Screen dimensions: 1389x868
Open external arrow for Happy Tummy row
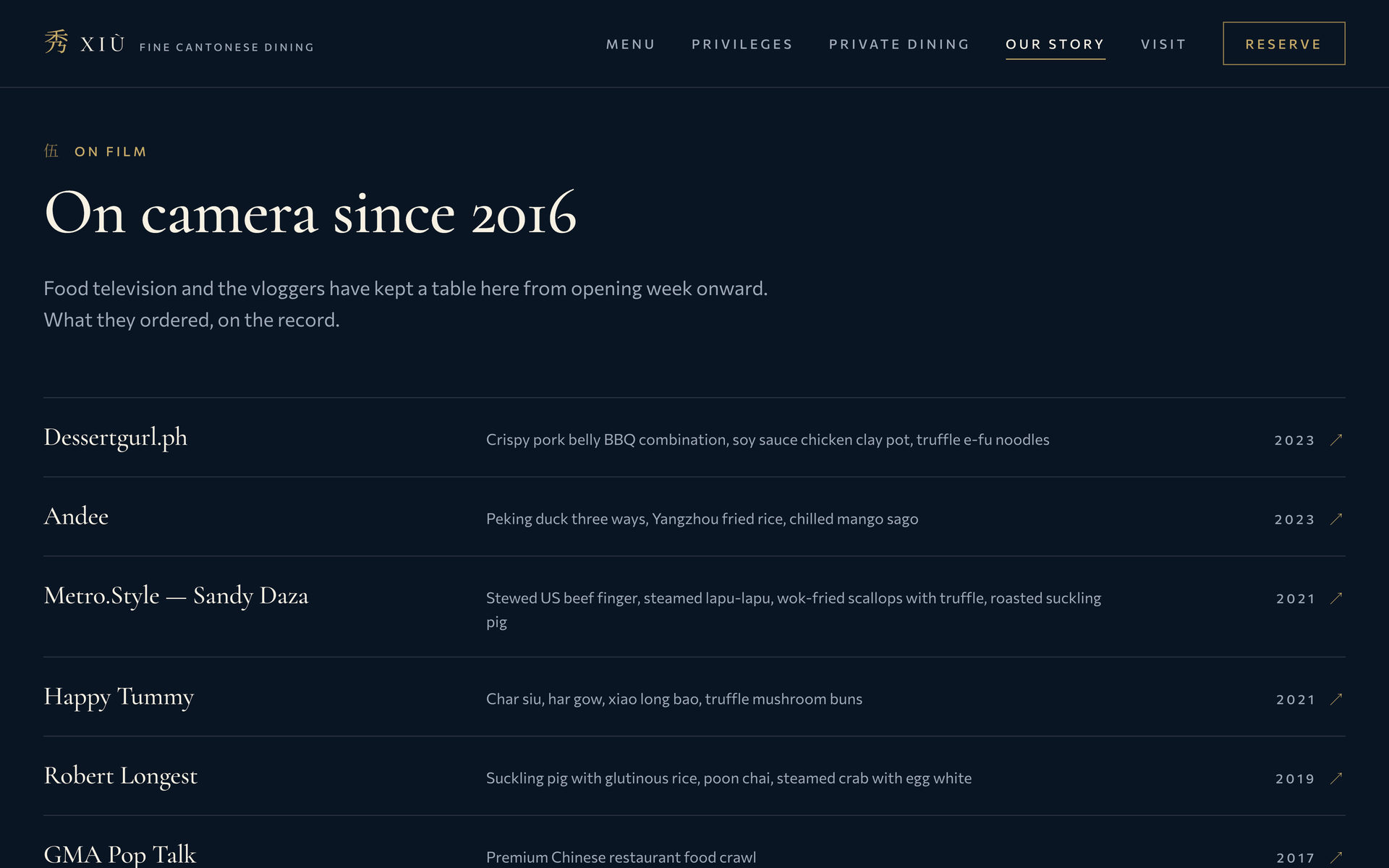(1336, 699)
